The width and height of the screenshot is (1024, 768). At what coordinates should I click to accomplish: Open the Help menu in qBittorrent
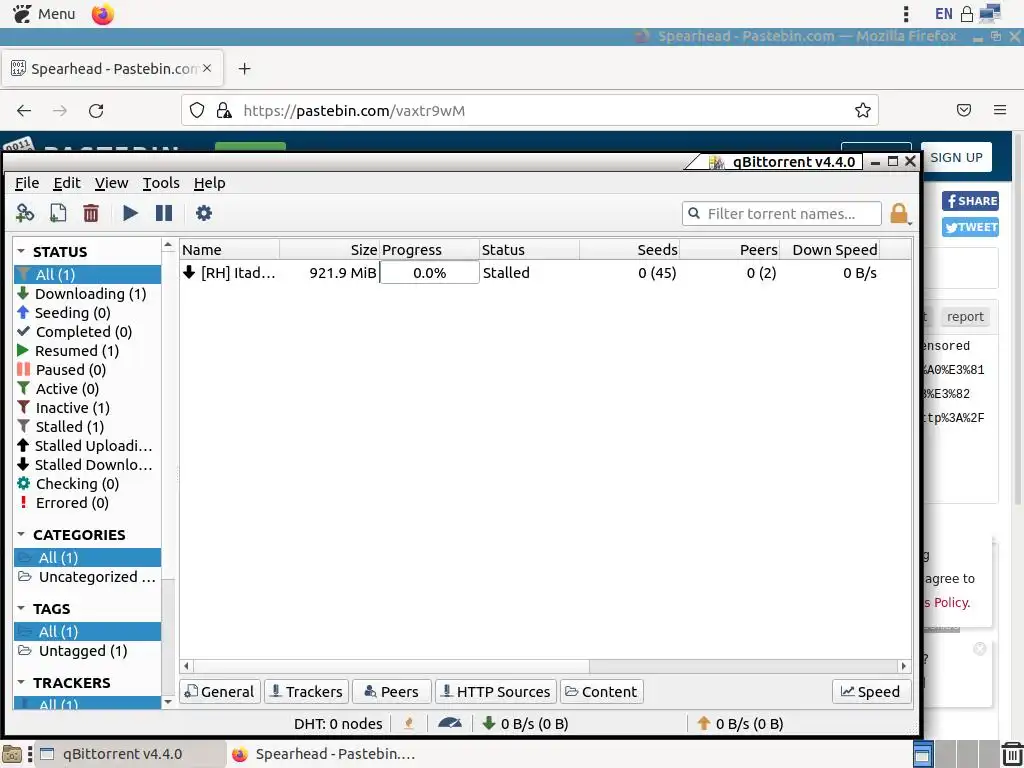pyautogui.click(x=210, y=183)
